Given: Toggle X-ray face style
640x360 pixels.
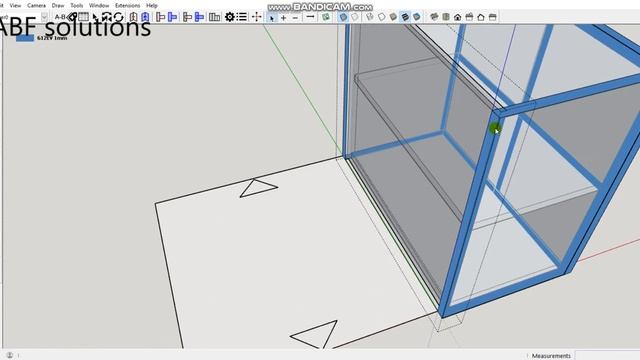Looking at the screenshot, I should point(343,17).
